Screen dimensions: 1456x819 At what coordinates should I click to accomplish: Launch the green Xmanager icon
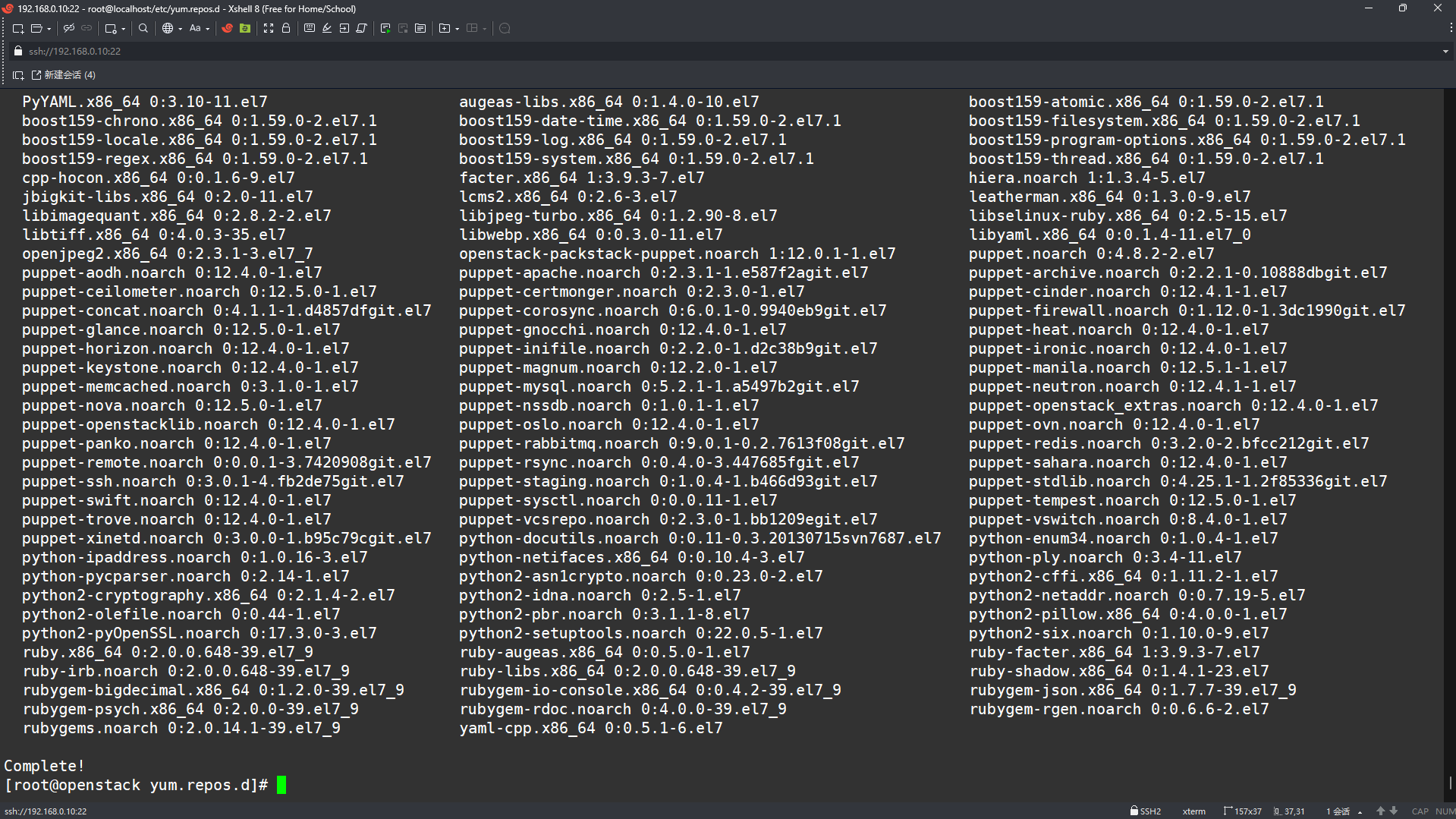coord(245,28)
